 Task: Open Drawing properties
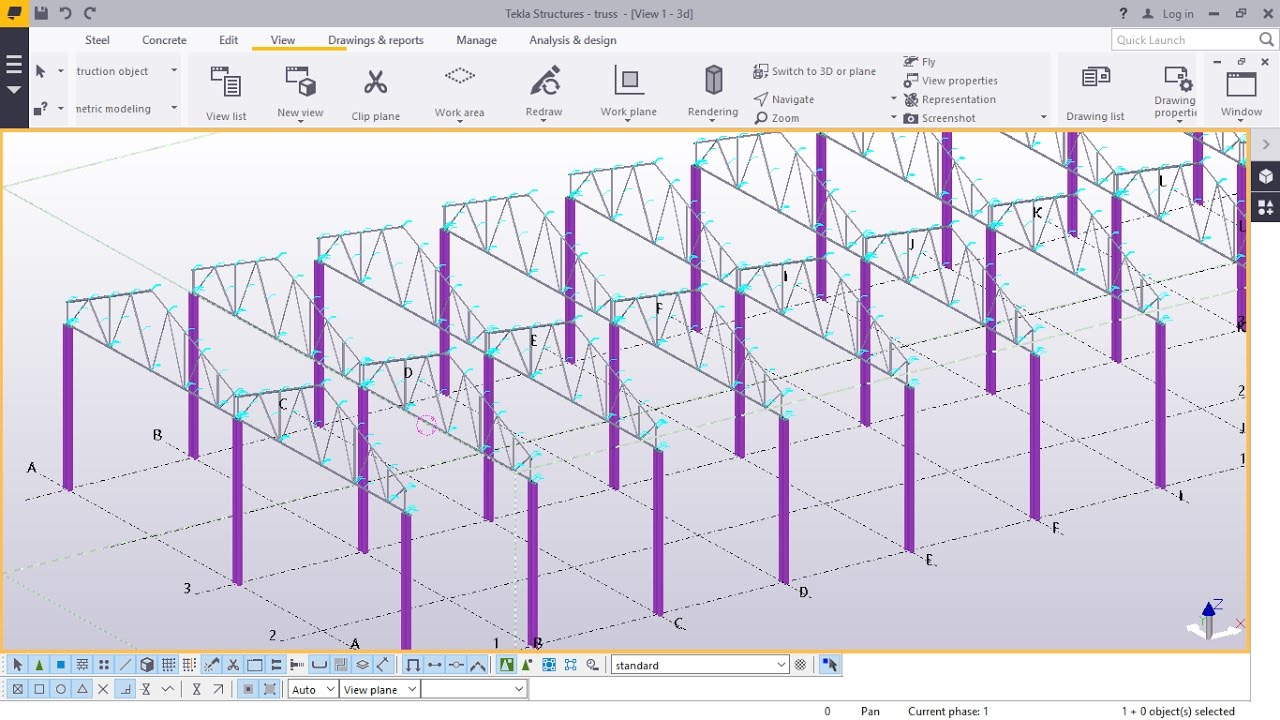[1175, 92]
